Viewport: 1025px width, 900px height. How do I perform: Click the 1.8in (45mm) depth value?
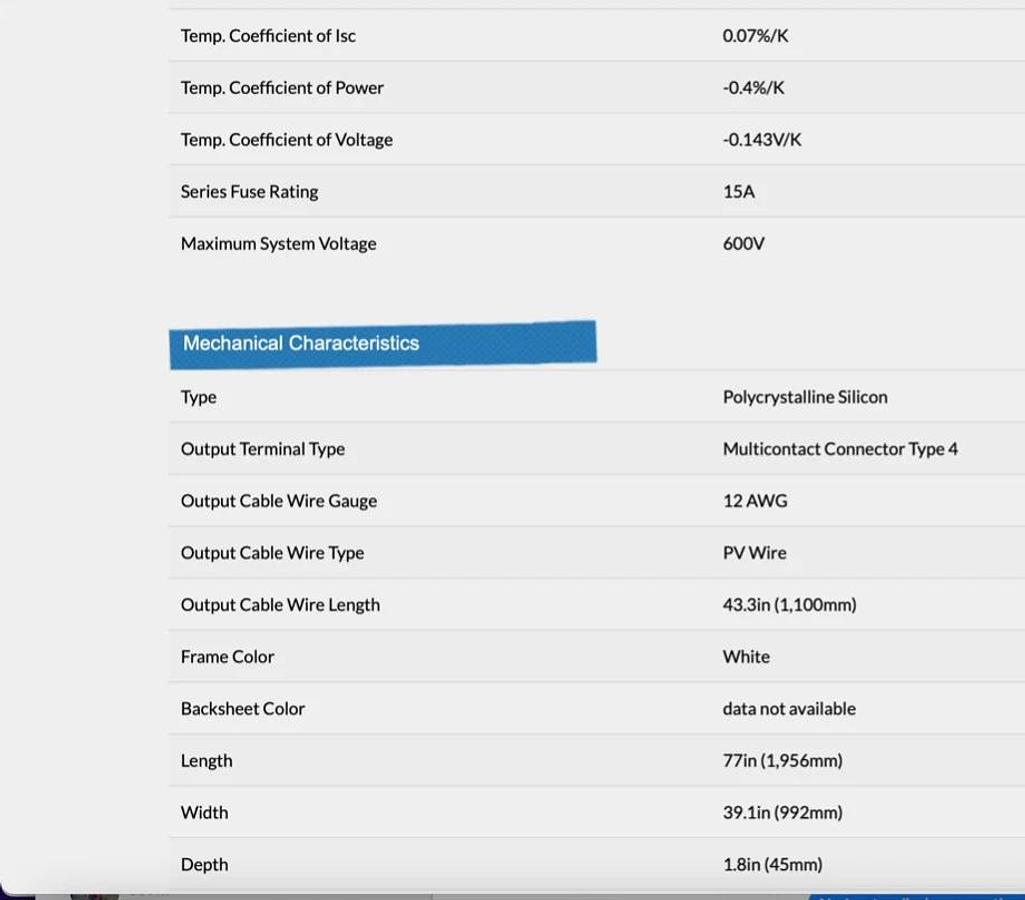772,865
